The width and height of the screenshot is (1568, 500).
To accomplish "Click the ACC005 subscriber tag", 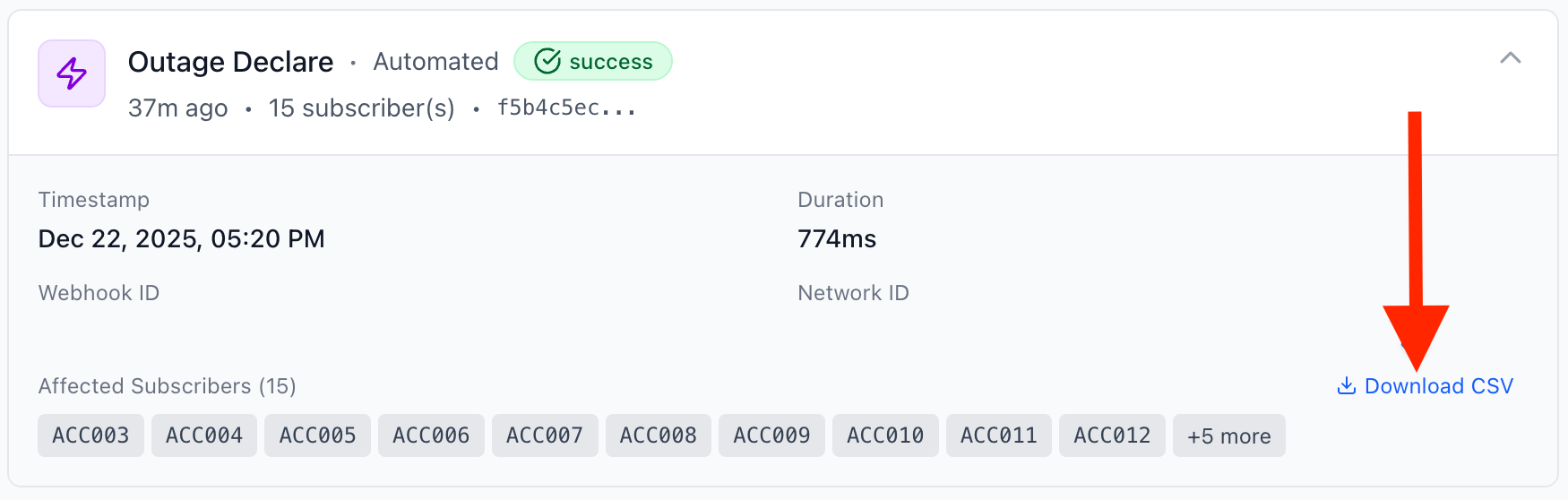I will point(317,435).
